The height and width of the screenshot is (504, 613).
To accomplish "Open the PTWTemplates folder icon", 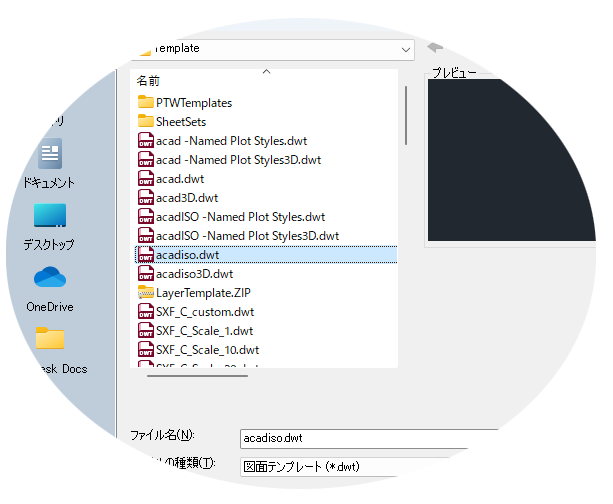I will [x=145, y=102].
